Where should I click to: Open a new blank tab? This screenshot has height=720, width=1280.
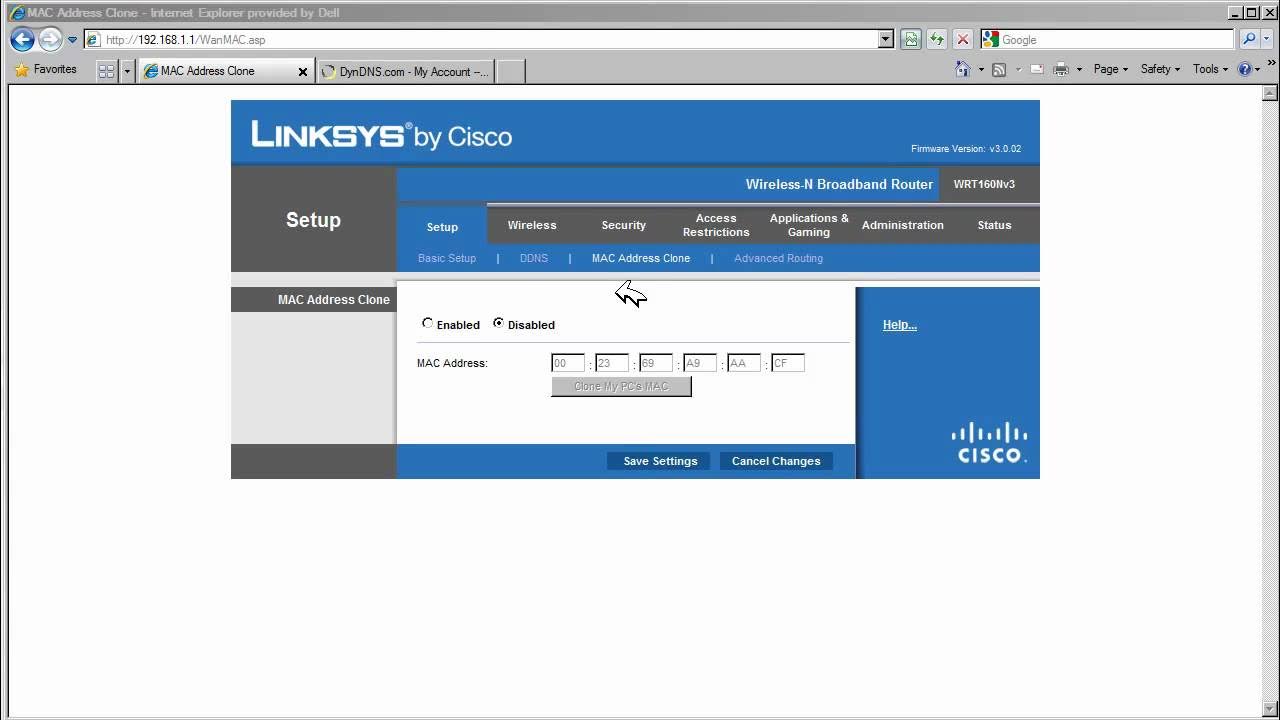coord(511,72)
